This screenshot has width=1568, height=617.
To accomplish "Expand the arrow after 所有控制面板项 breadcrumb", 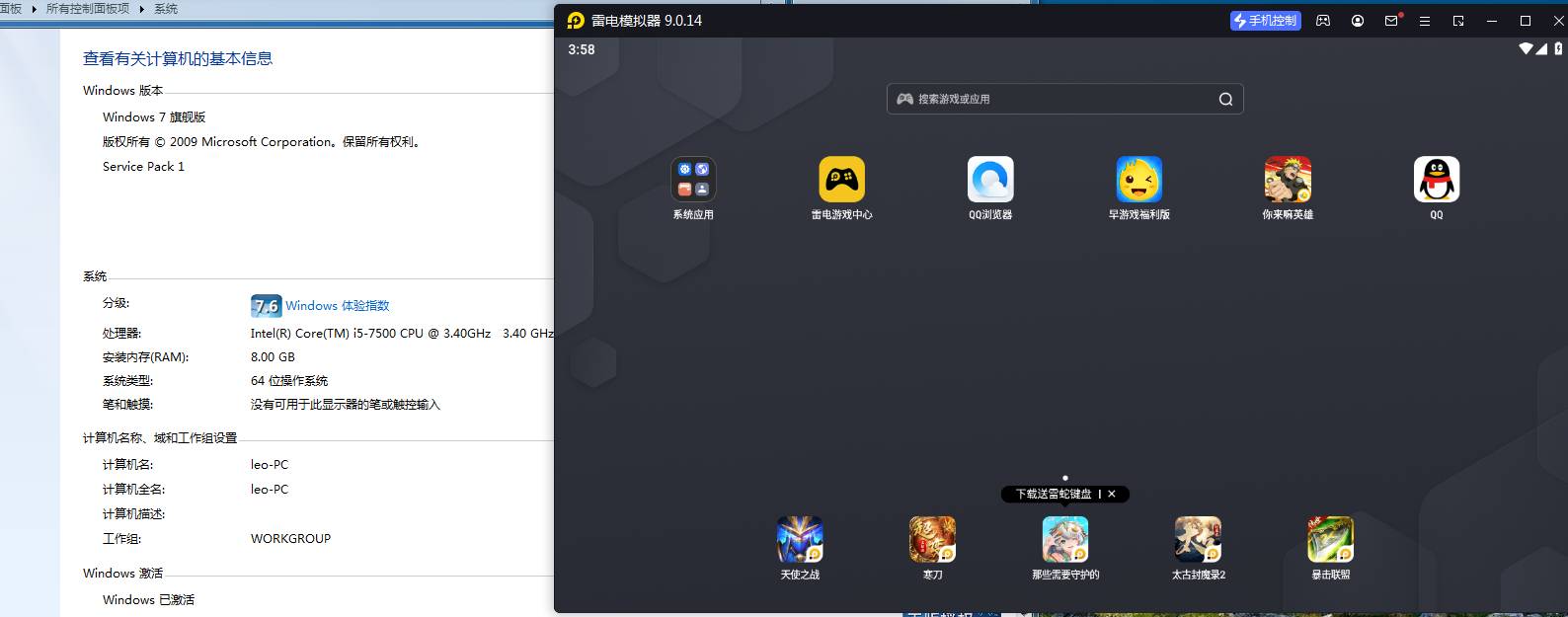I will [x=141, y=9].
